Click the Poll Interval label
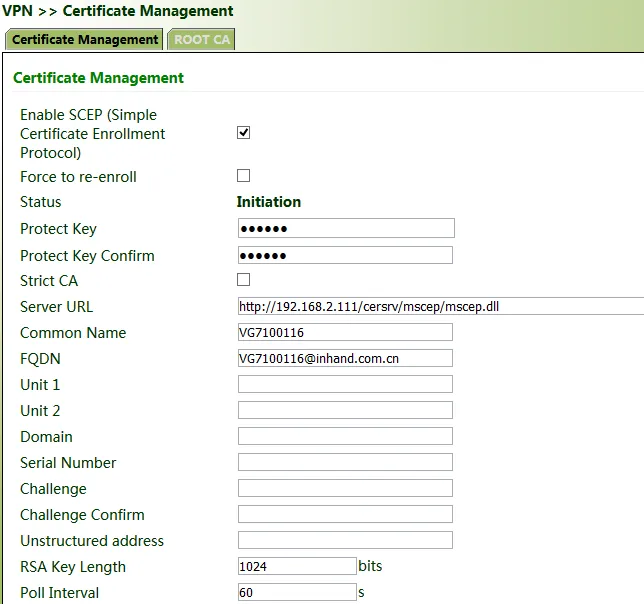Screen dimensions: 644x604 tap(60, 593)
